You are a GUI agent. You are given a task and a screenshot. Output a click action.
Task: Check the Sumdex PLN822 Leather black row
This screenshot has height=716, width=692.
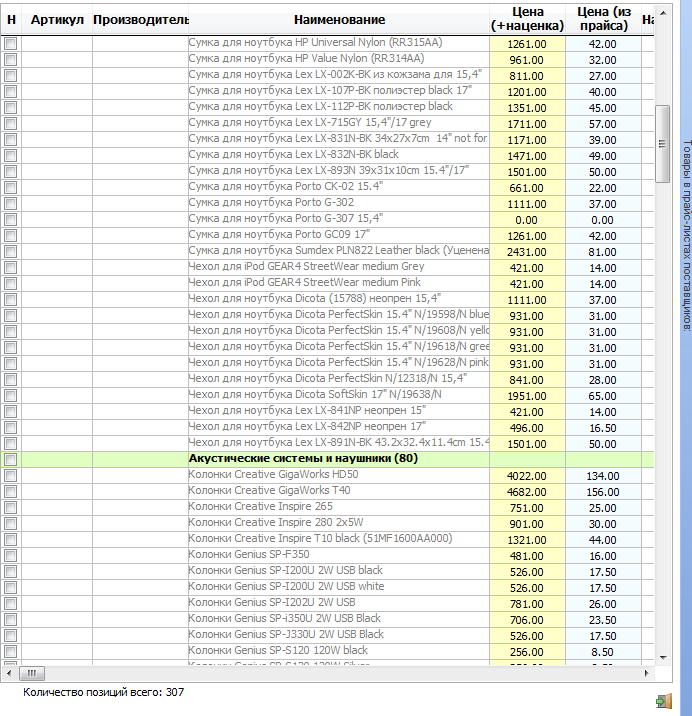point(11,251)
